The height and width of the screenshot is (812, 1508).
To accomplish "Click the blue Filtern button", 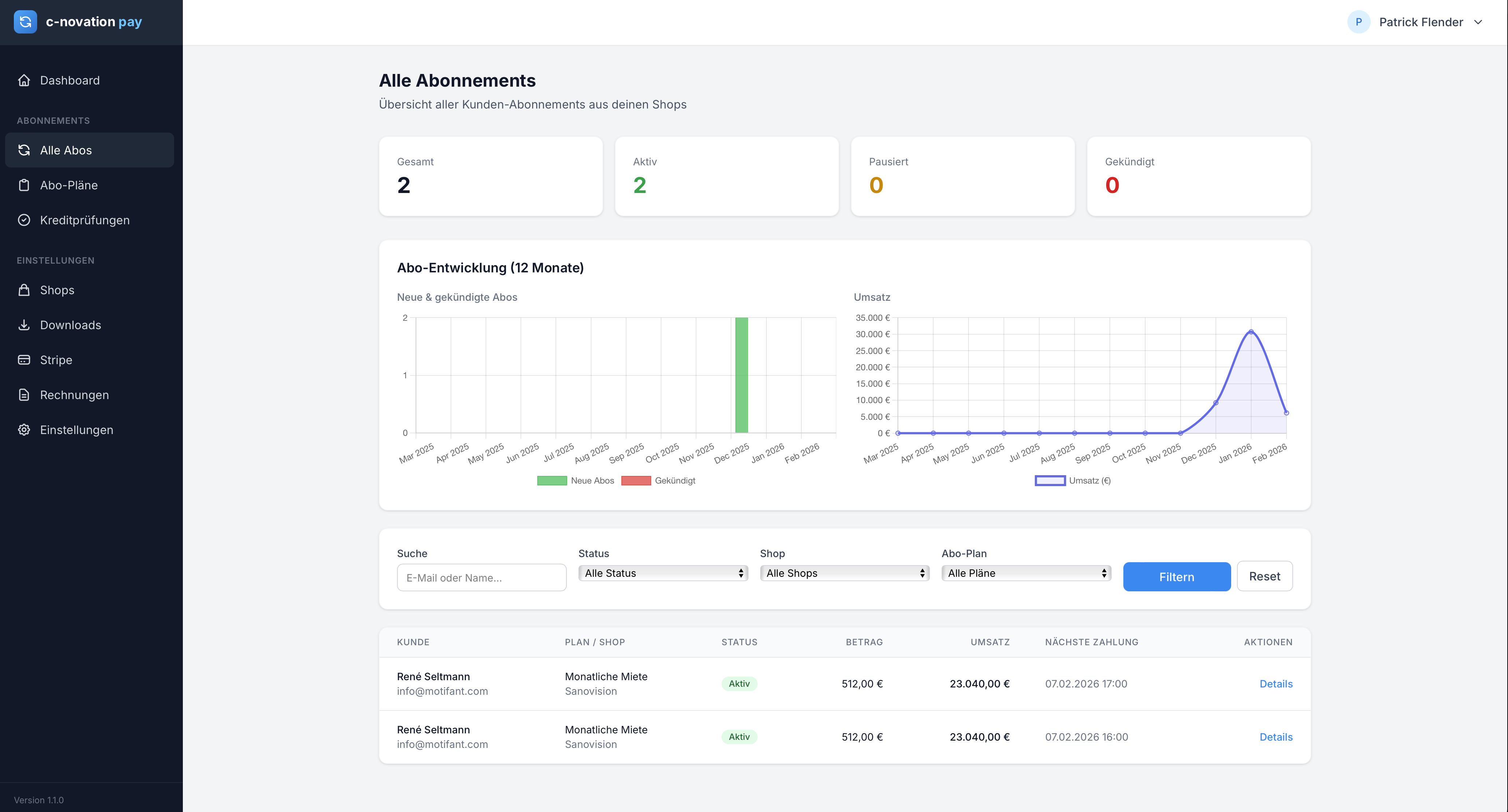I will pos(1177,577).
